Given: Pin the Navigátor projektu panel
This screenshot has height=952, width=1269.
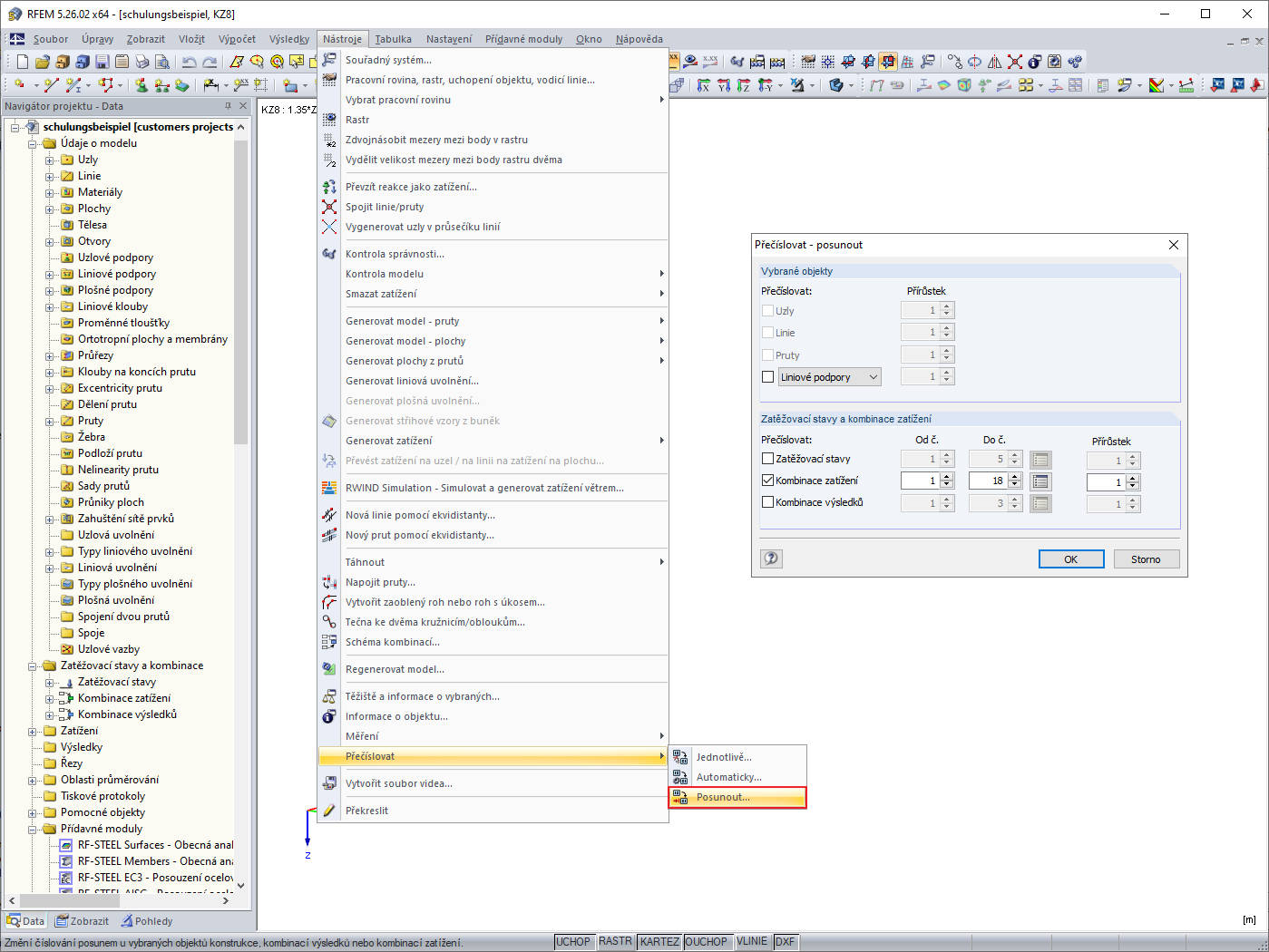Looking at the screenshot, I should click(x=228, y=106).
